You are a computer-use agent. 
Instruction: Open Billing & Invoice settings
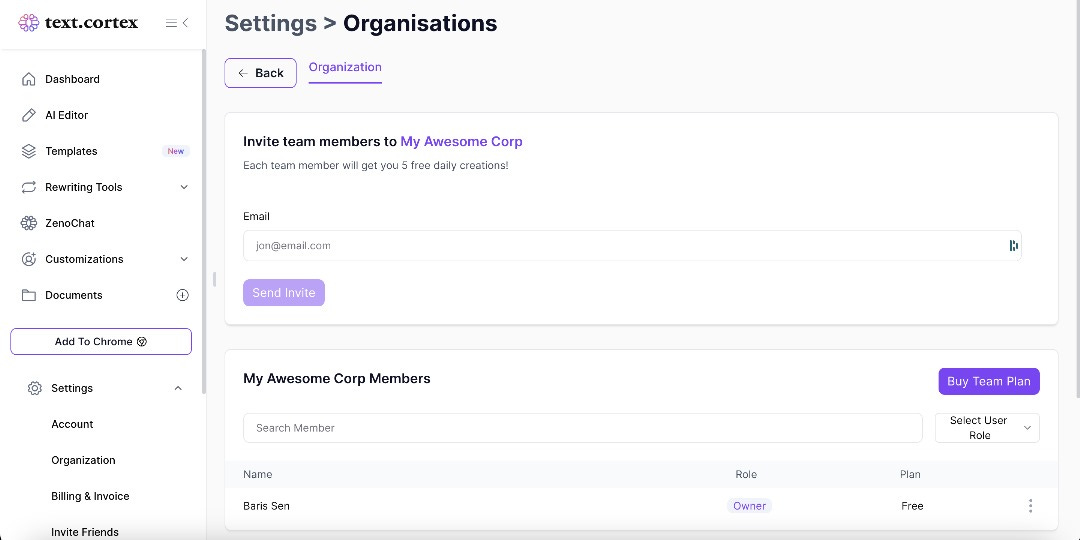tap(90, 496)
